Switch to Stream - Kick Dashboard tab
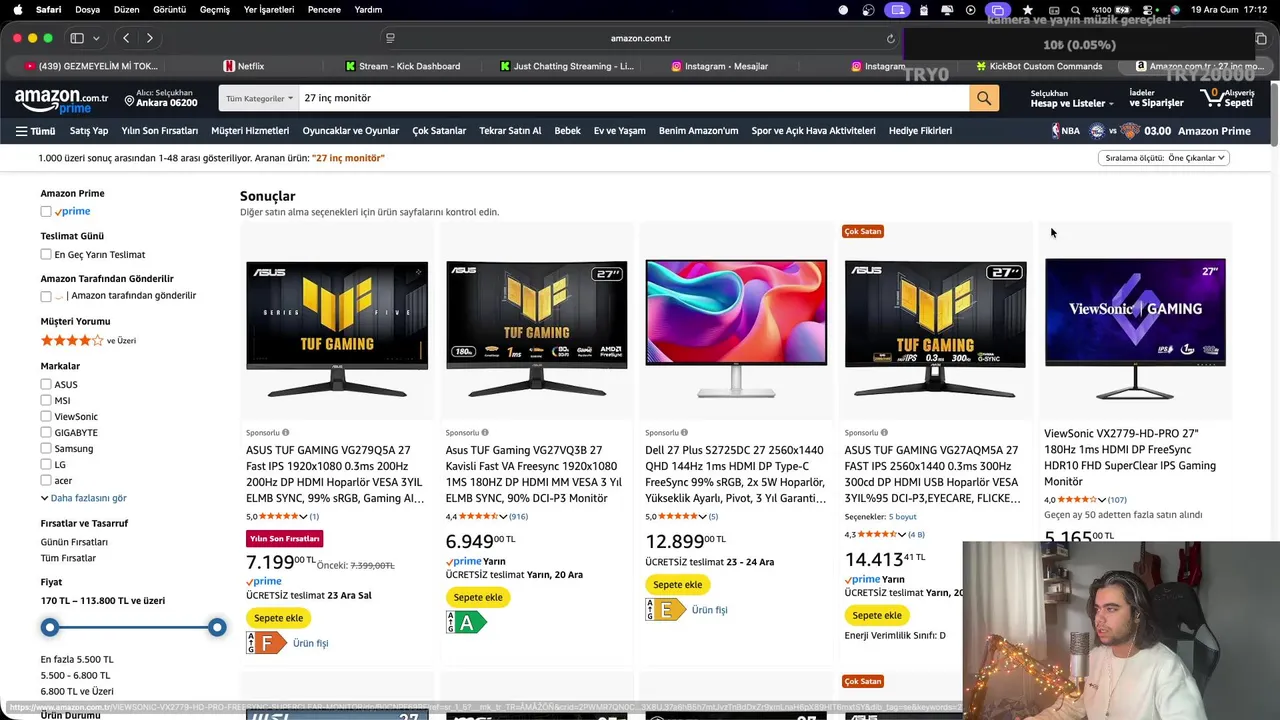Screen dimensions: 1280x720 click(x=403, y=66)
